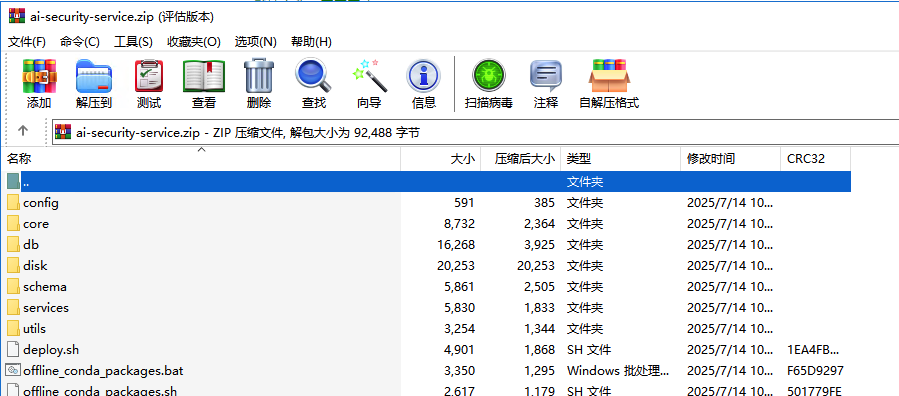Image resolution: width=899 pixels, height=396 pixels.
Task: Click CRC32 value F65D9297
Action: 816,371
